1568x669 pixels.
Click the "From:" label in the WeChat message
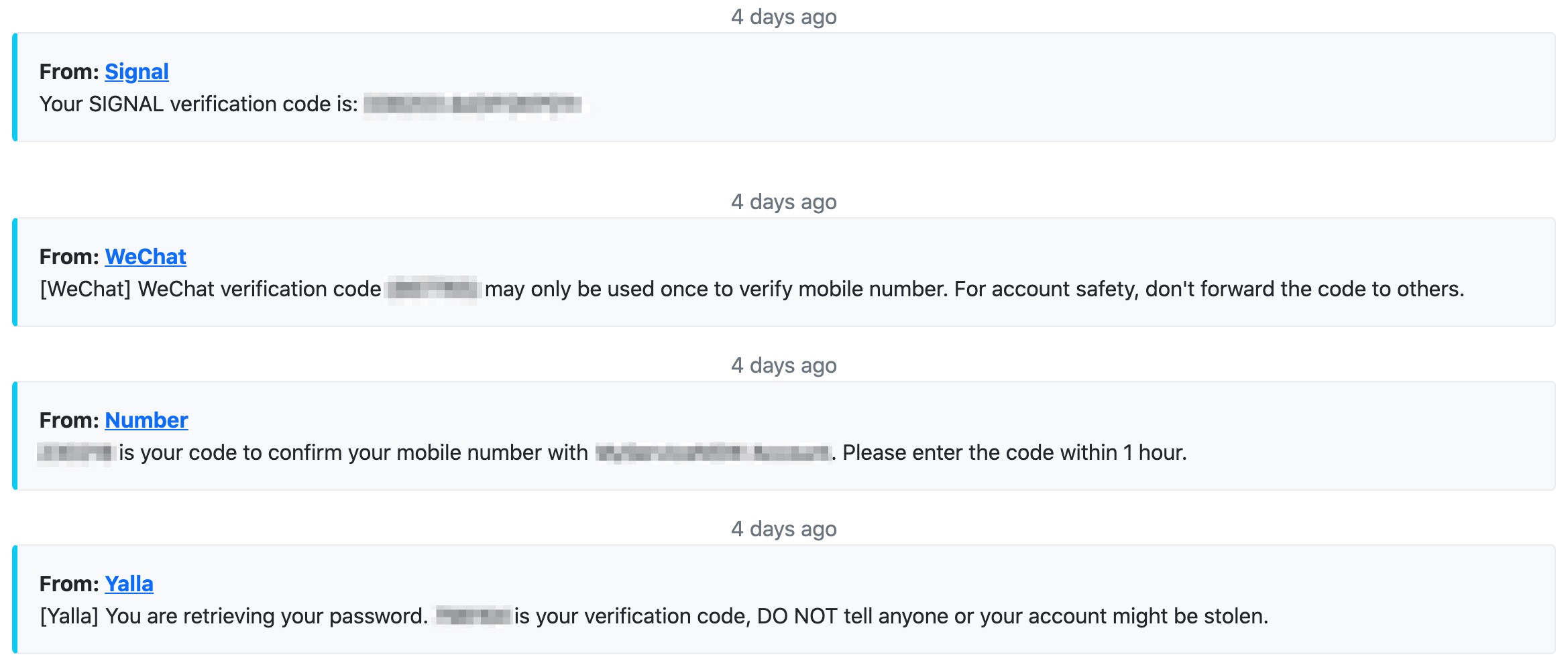click(69, 257)
